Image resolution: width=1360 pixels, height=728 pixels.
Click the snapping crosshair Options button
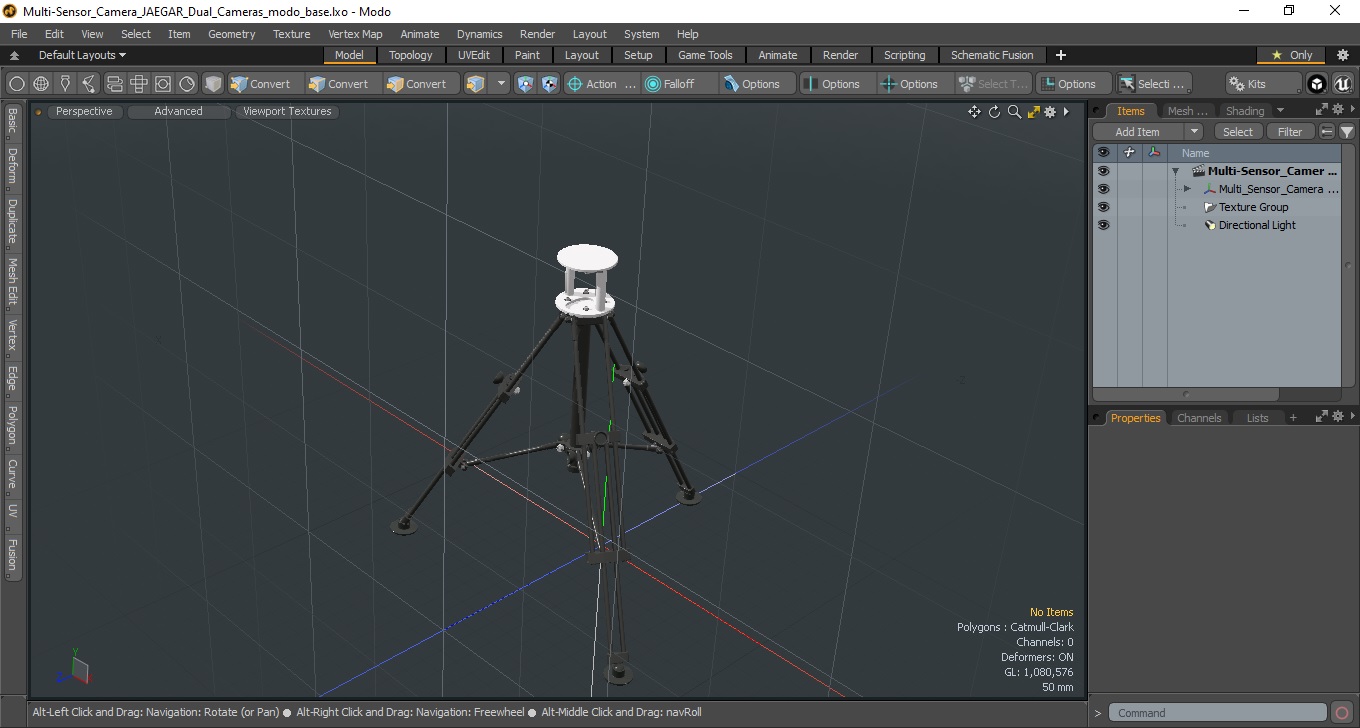[916, 84]
